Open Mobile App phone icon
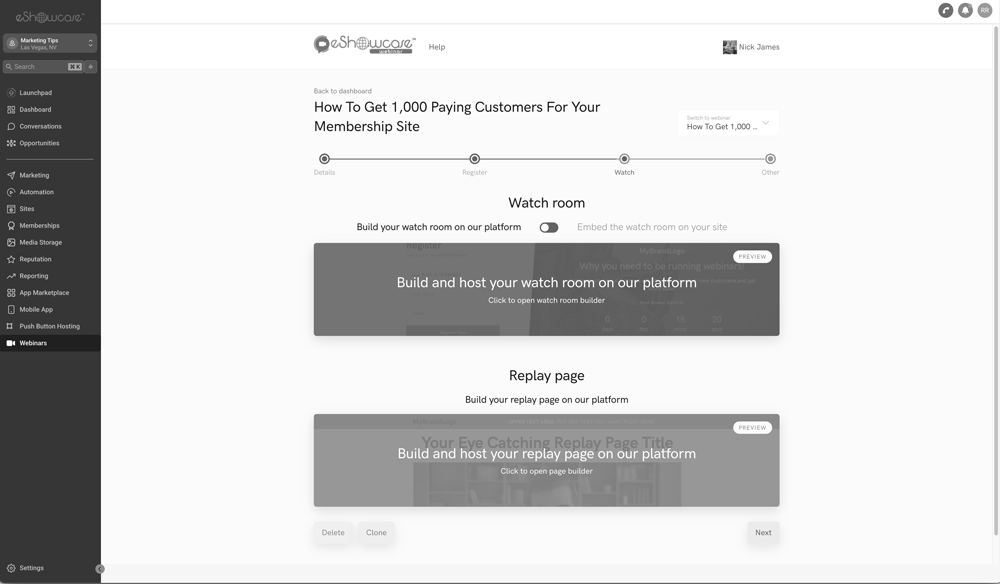1000x584 pixels. (11, 309)
